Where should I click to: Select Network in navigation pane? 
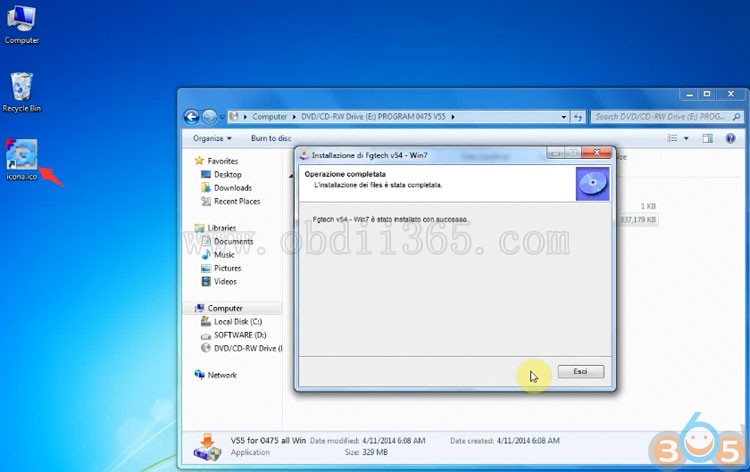tap(222, 375)
